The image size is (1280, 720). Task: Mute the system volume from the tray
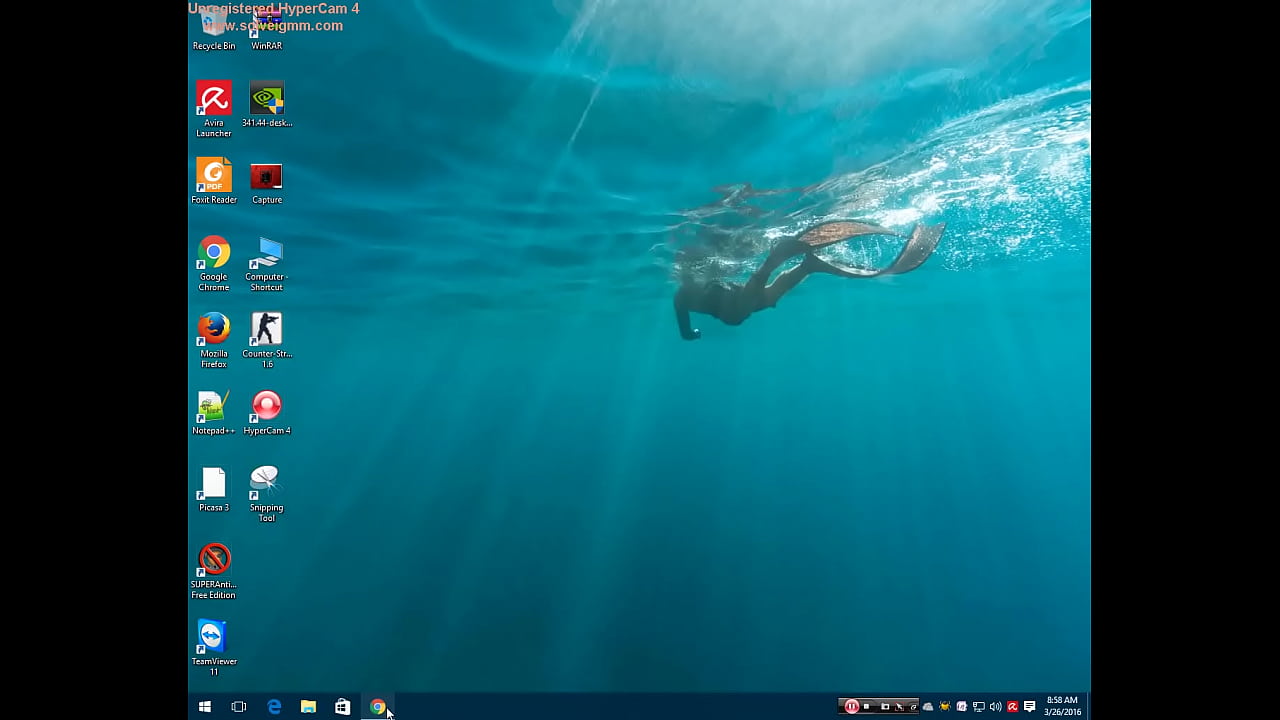coord(995,707)
